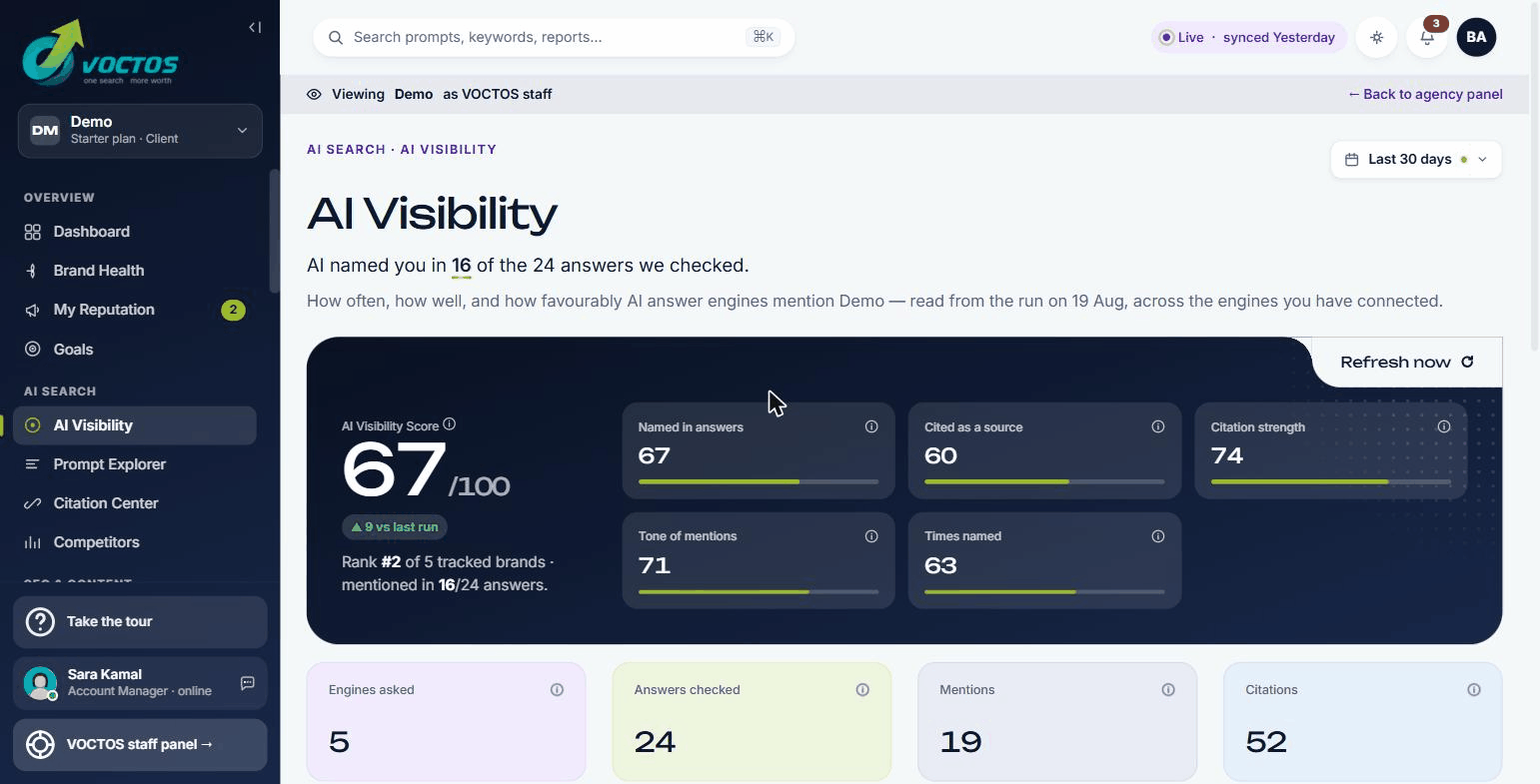This screenshot has width=1540, height=784.
Task: Click the VOCTOS logo
Action: click(100, 52)
